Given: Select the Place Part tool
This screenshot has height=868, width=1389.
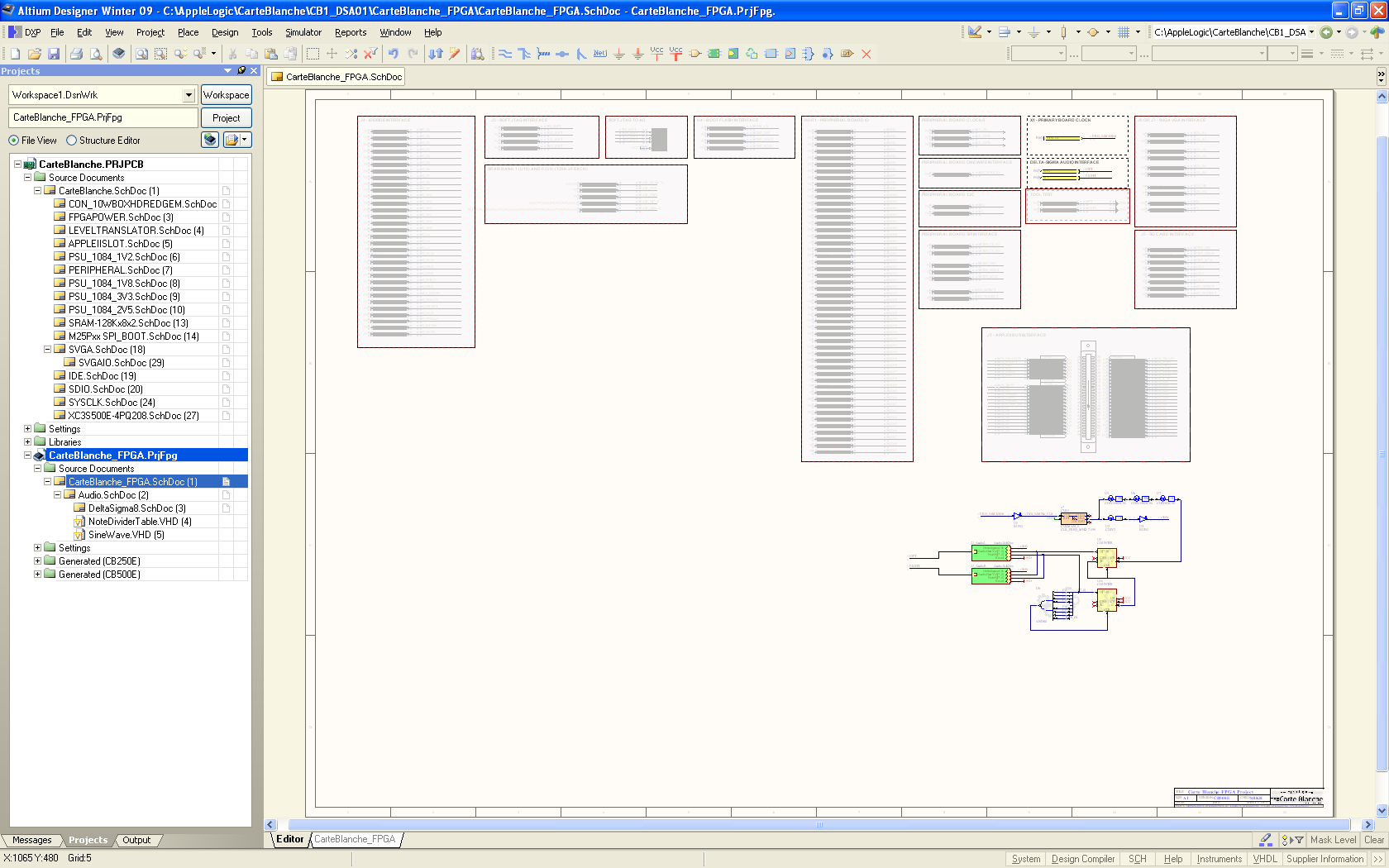Looking at the screenshot, I should tap(695, 54).
